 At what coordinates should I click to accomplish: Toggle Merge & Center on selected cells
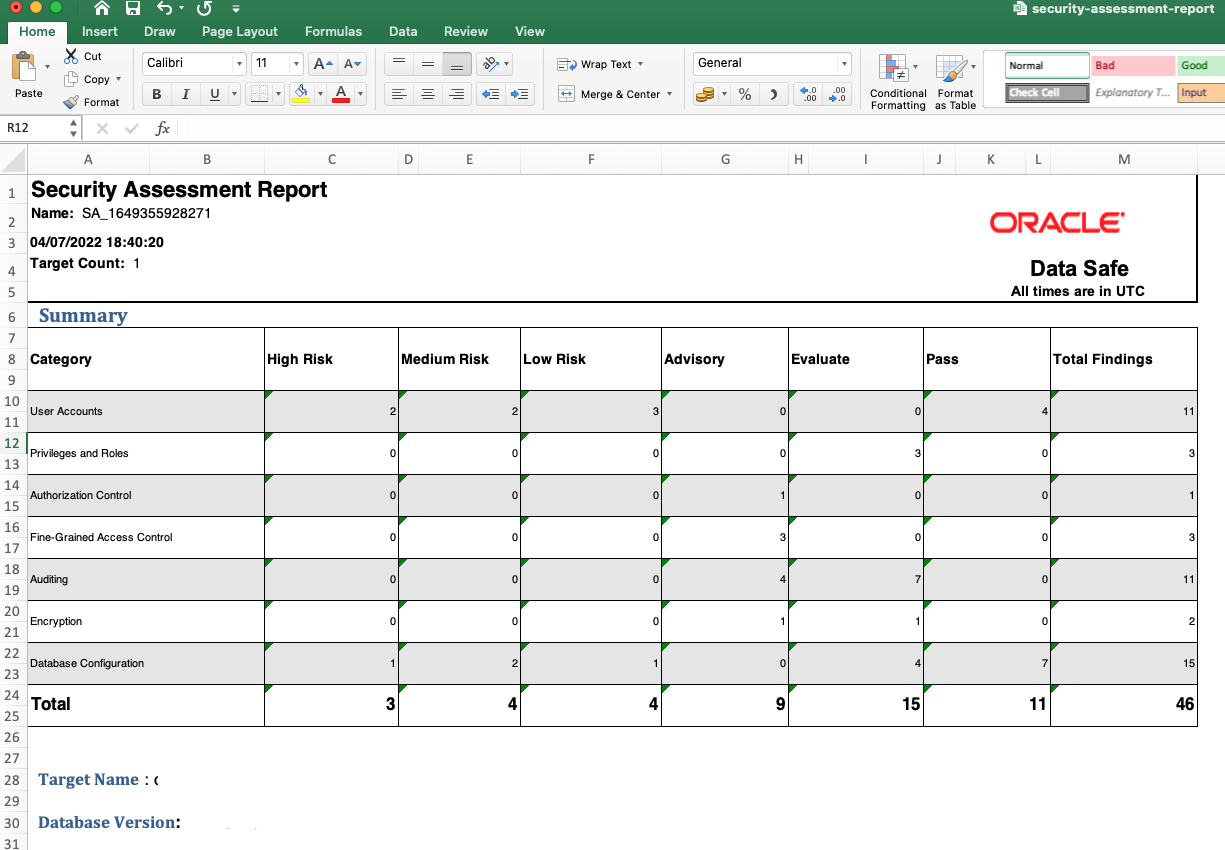tap(613, 94)
